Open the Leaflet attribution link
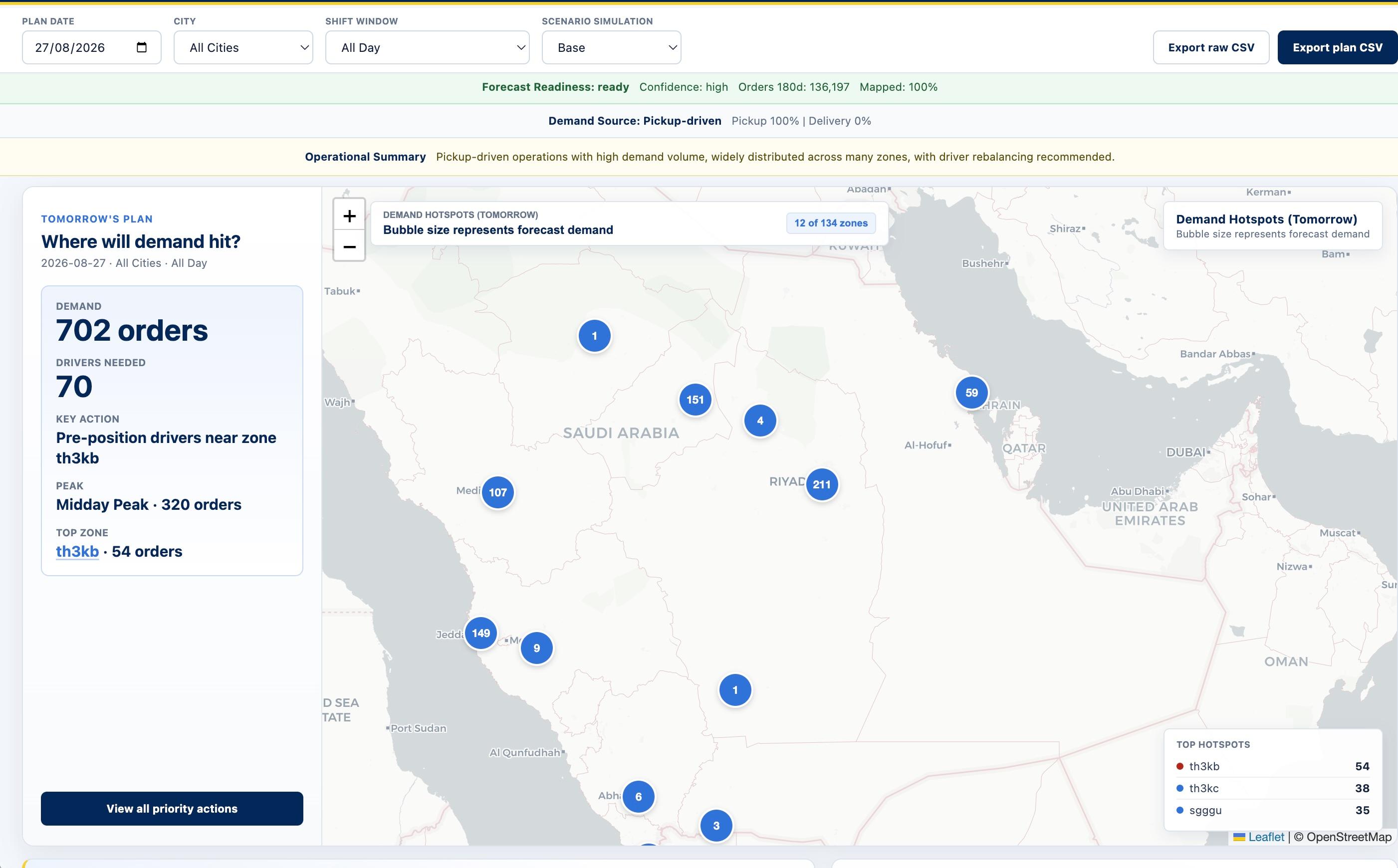This screenshot has width=1398, height=868. pyautogui.click(x=1258, y=837)
